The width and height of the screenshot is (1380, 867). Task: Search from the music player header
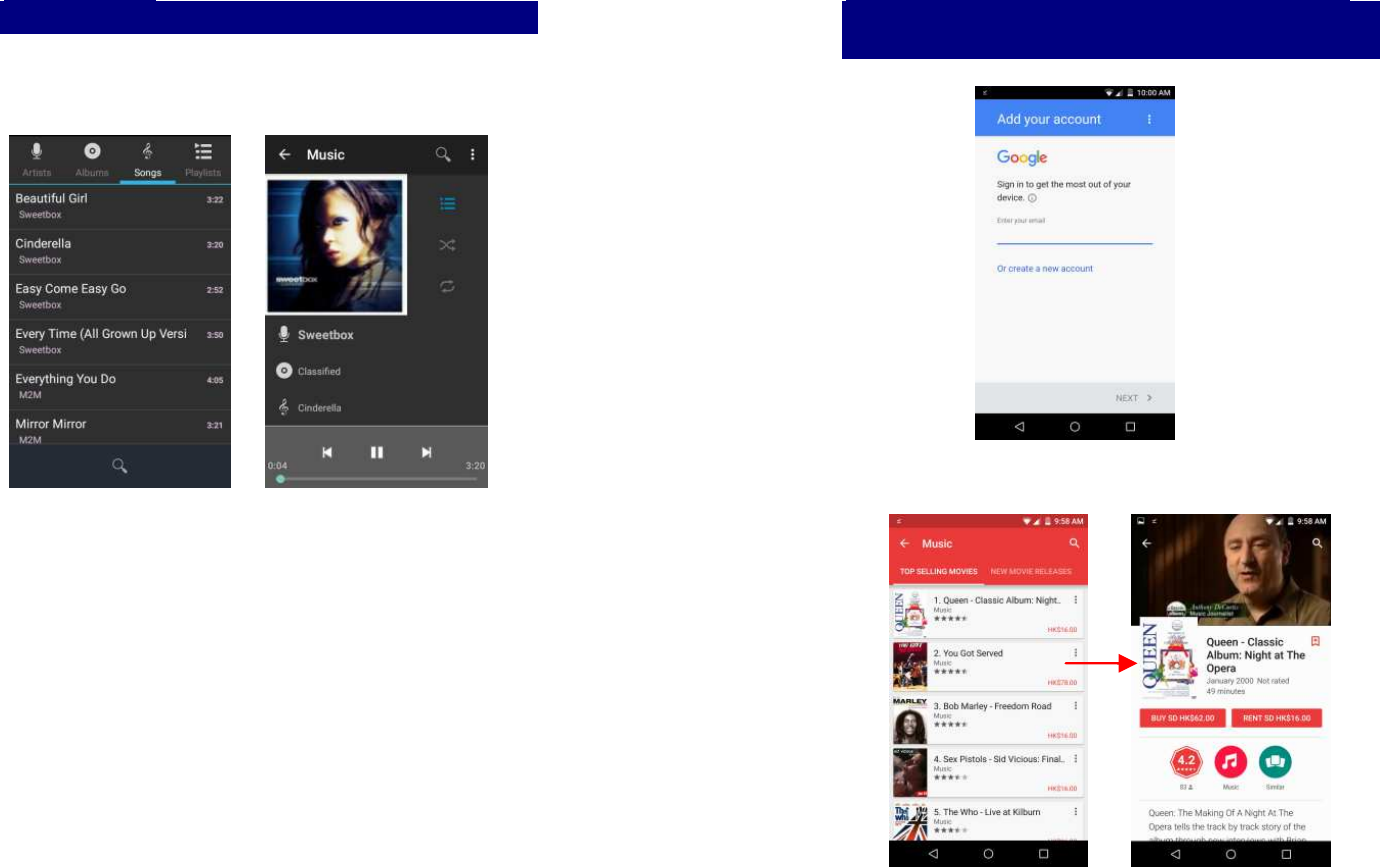[x=442, y=155]
